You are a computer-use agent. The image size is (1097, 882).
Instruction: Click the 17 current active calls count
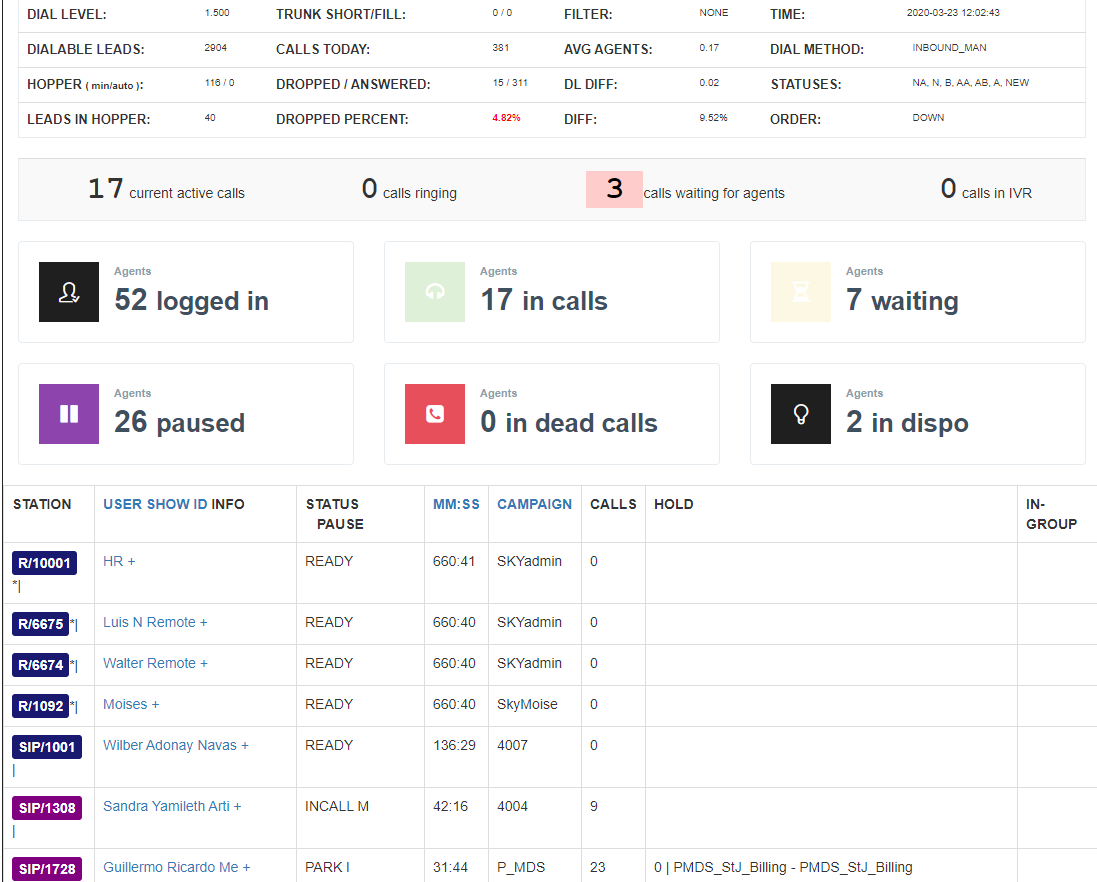tap(106, 188)
